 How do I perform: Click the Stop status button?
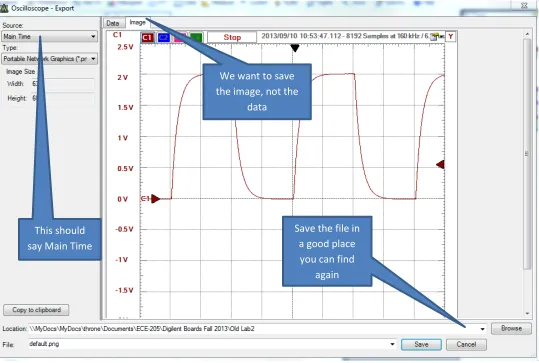(x=232, y=37)
